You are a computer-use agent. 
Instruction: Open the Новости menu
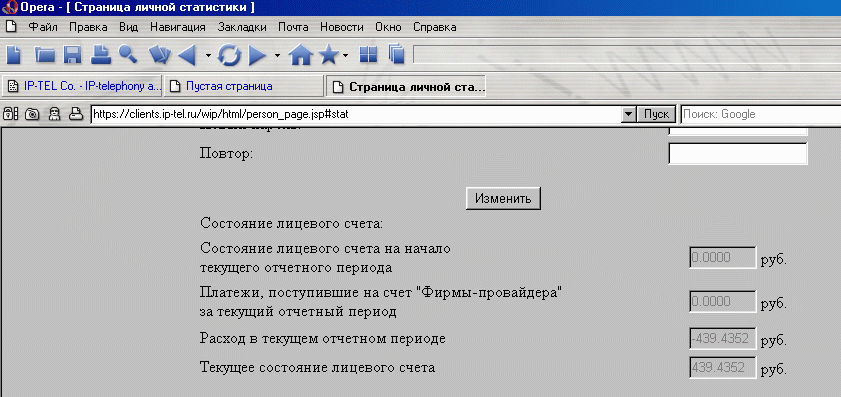pos(342,27)
